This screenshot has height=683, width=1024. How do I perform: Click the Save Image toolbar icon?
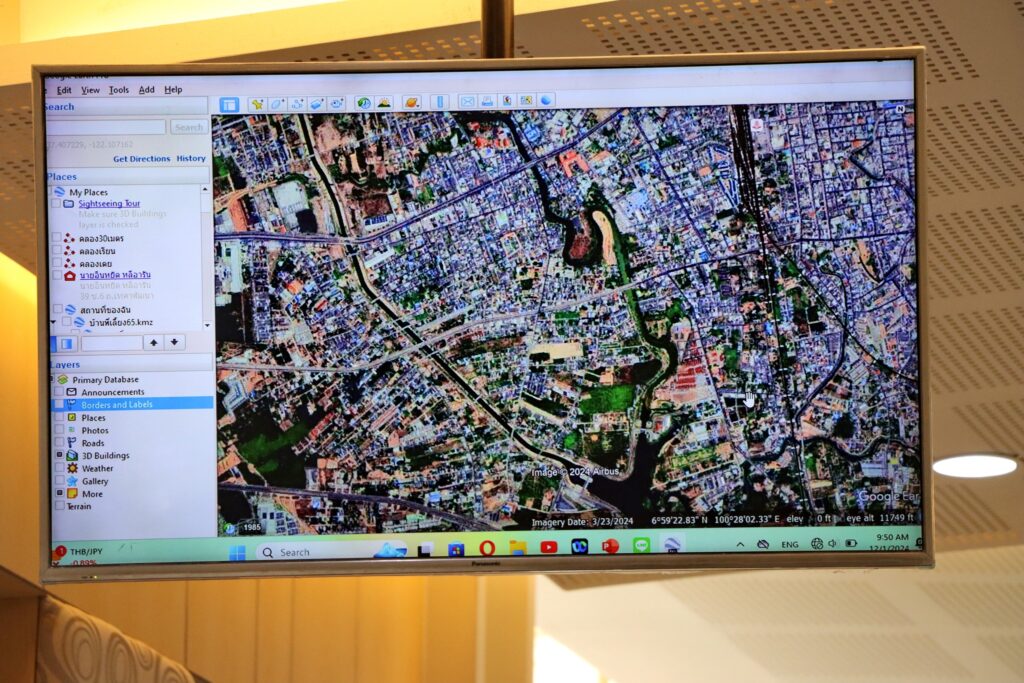507,101
